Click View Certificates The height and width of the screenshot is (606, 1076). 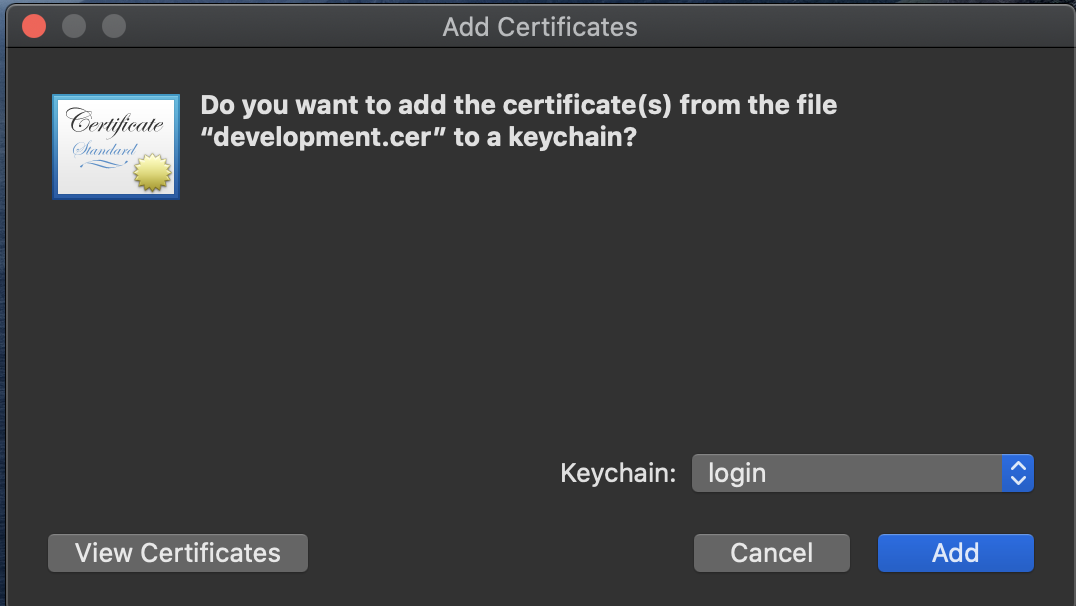pyautogui.click(x=177, y=552)
